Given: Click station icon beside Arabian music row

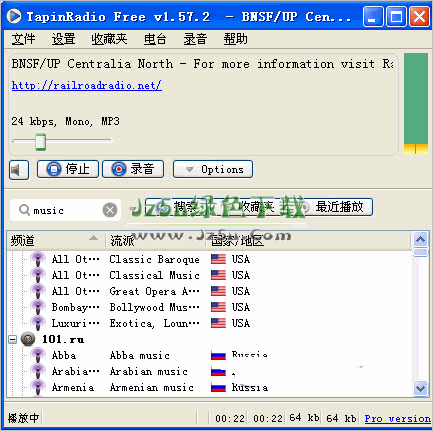Looking at the screenshot, I should click(38, 371).
